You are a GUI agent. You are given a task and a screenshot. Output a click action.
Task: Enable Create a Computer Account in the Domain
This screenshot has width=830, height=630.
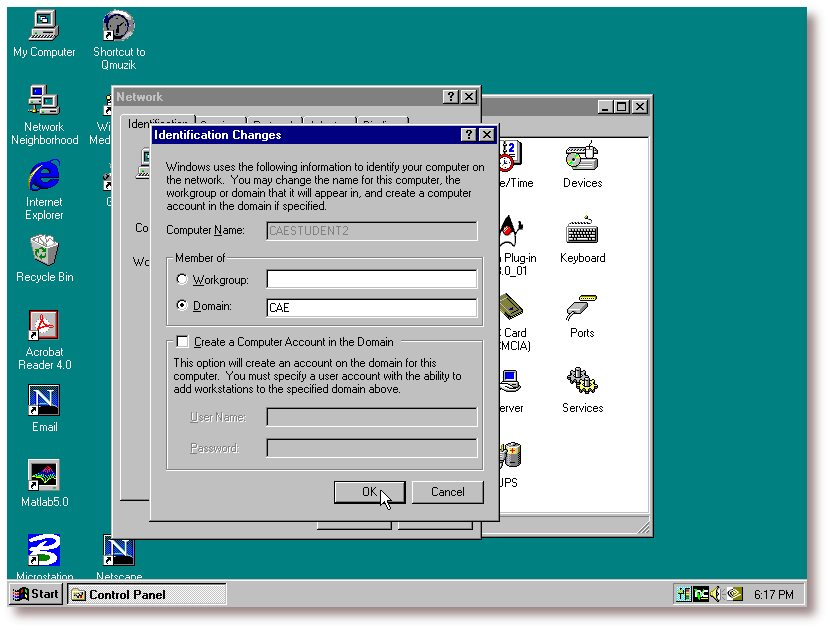click(x=182, y=342)
